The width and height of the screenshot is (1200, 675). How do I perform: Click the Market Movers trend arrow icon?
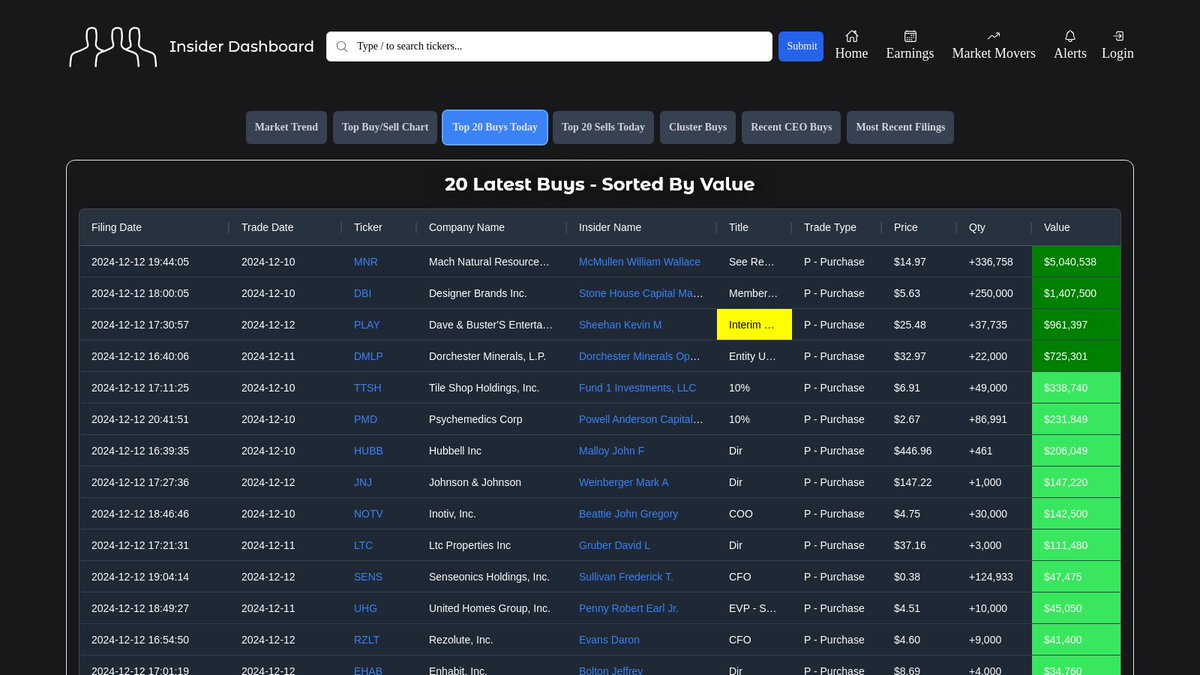pos(994,36)
